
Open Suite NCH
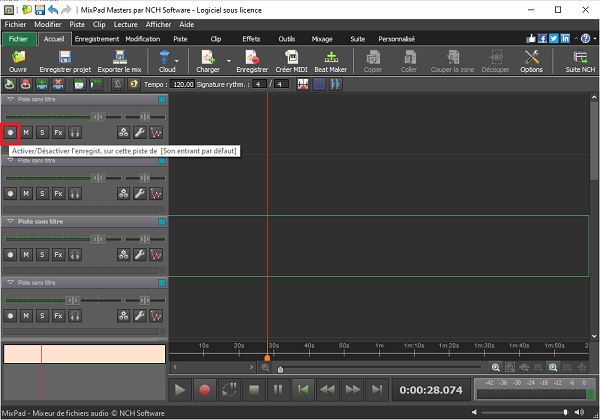click(580, 61)
